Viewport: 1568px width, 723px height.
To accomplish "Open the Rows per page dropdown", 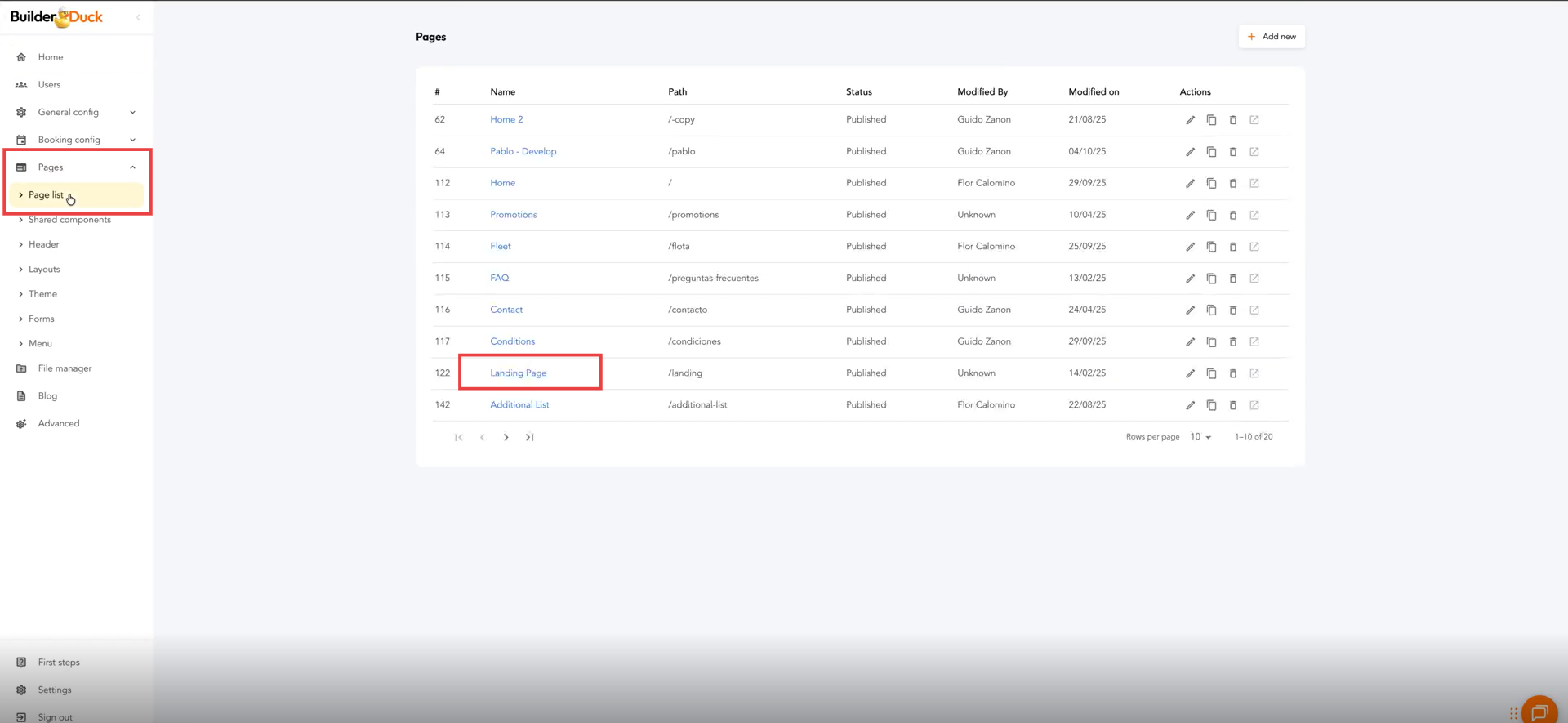I will 1200,437.
